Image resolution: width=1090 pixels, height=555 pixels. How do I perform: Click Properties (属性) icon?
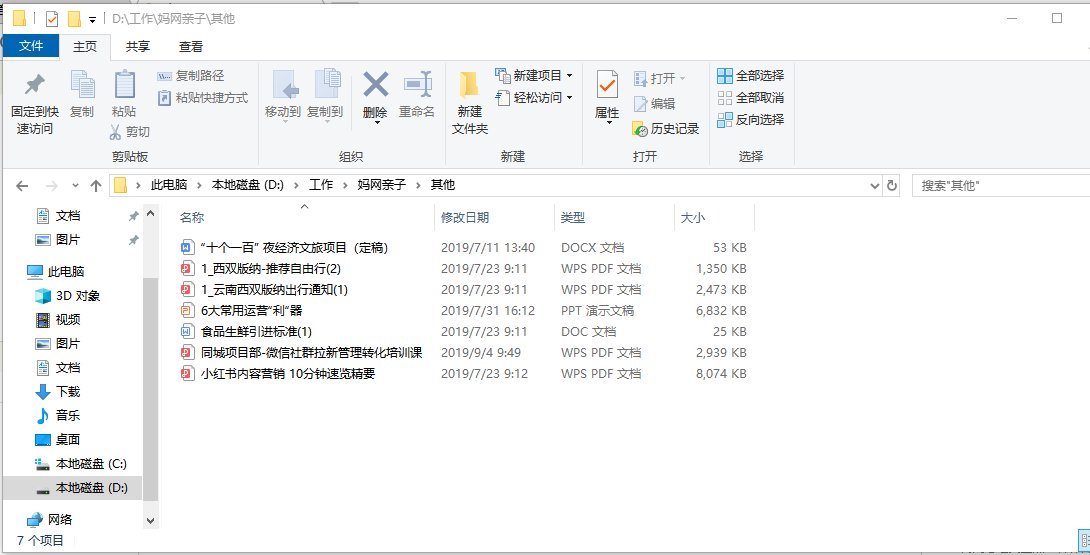(607, 86)
